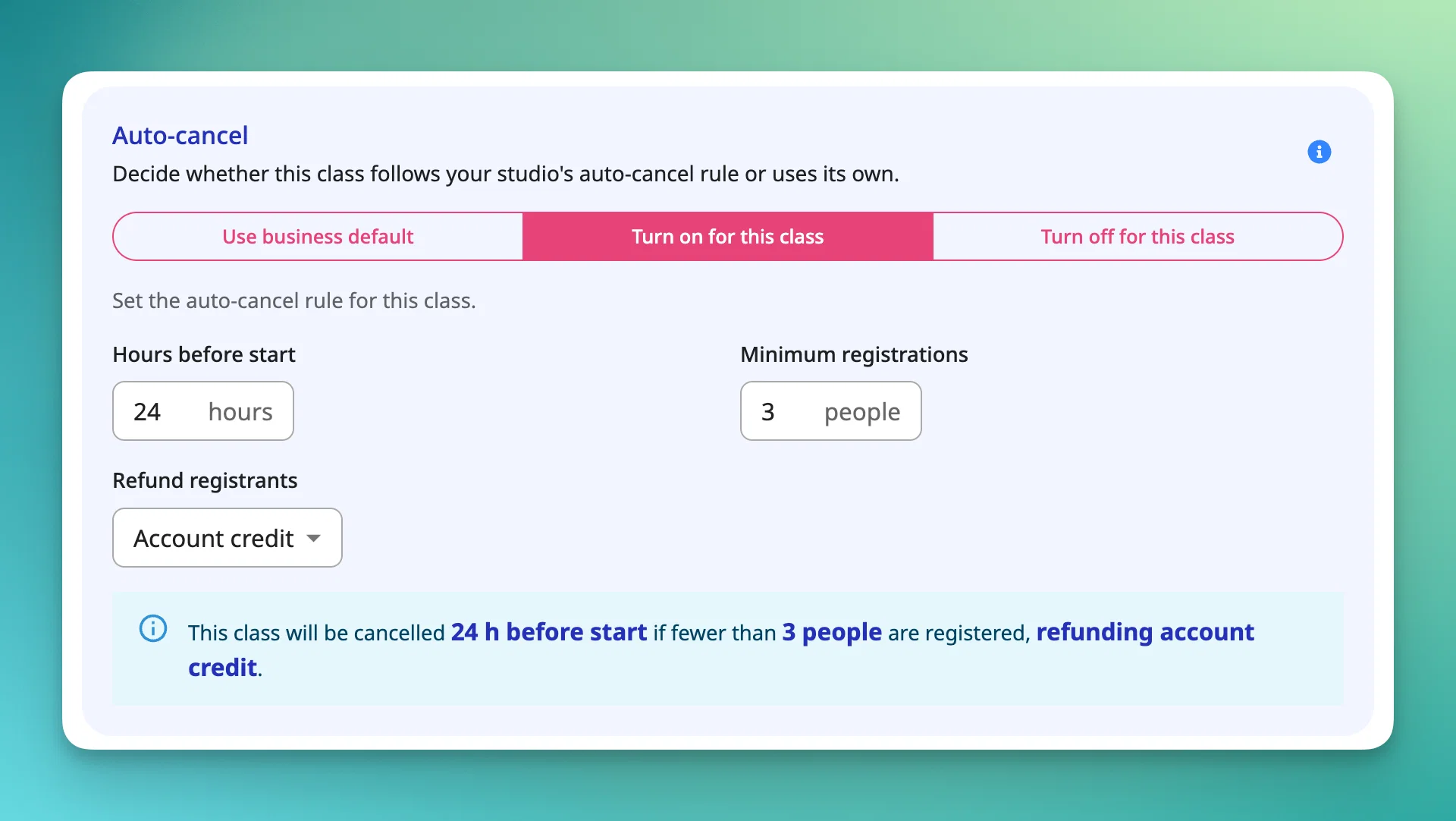
Task: Click the number 3 in the registrations field
Action: (x=768, y=412)
